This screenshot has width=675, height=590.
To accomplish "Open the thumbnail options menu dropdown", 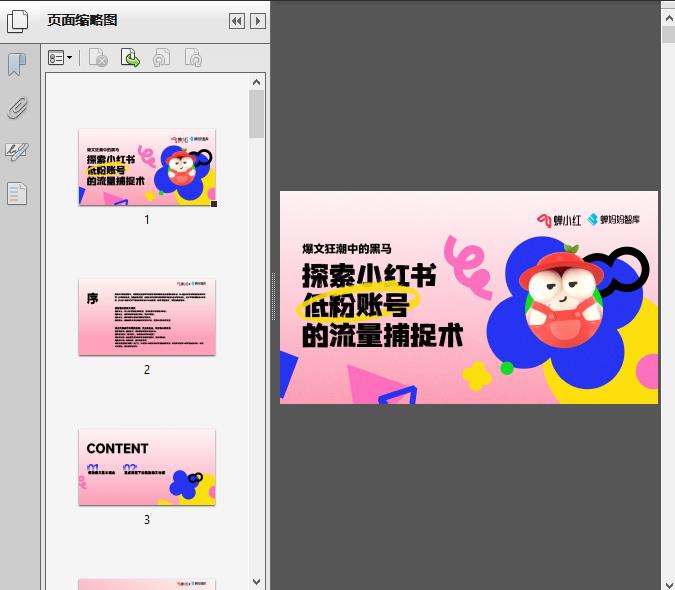I will [x=60, y=58].
